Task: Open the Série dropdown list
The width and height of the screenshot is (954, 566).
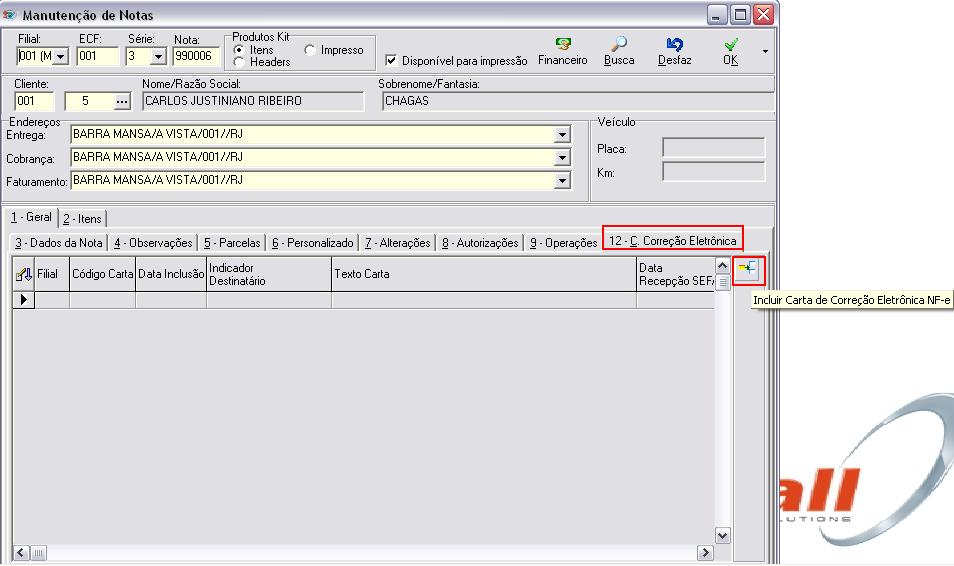Action: point(157,57)
